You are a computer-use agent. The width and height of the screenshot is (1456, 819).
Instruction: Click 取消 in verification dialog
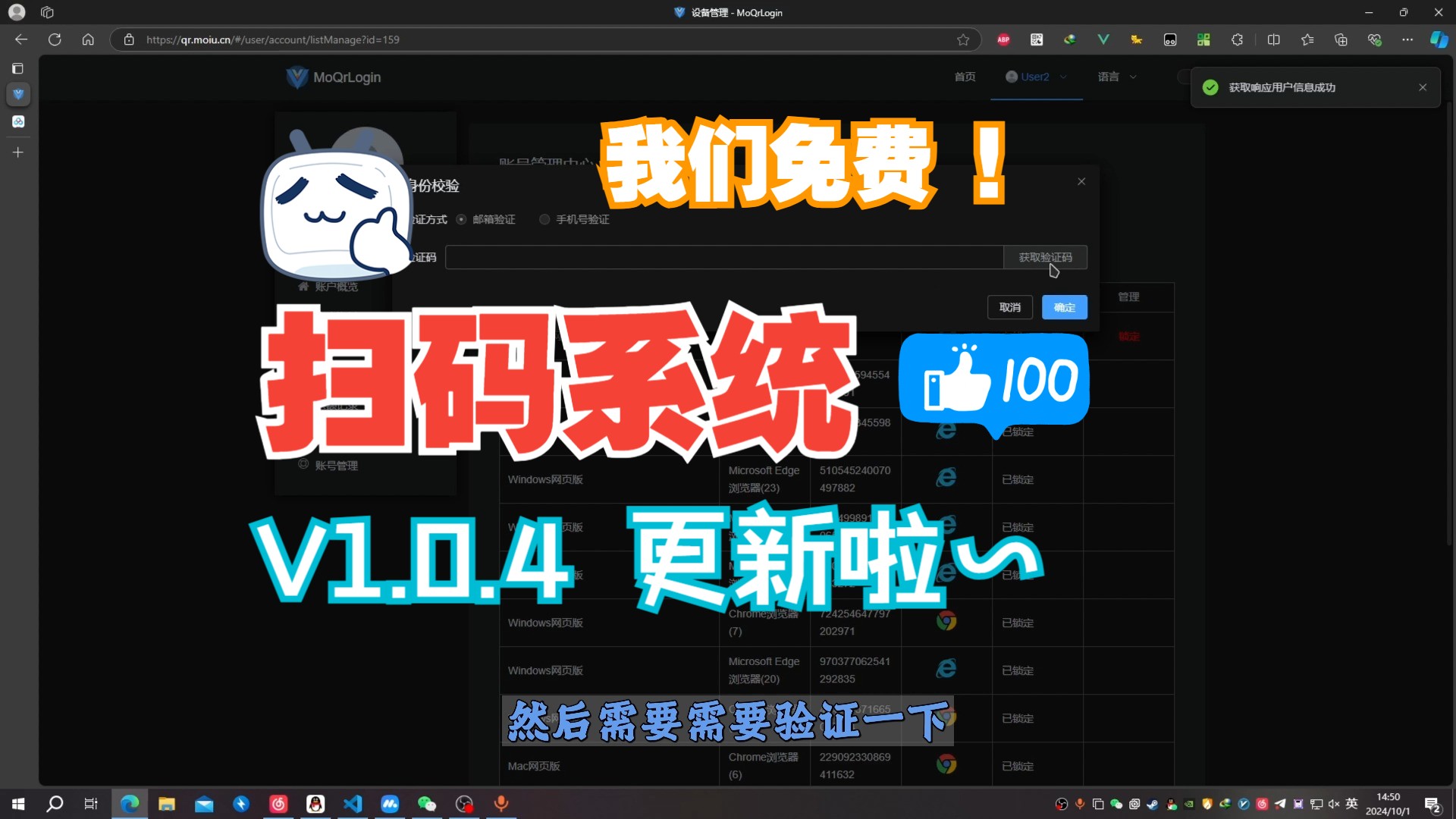tap(1010, 307)
